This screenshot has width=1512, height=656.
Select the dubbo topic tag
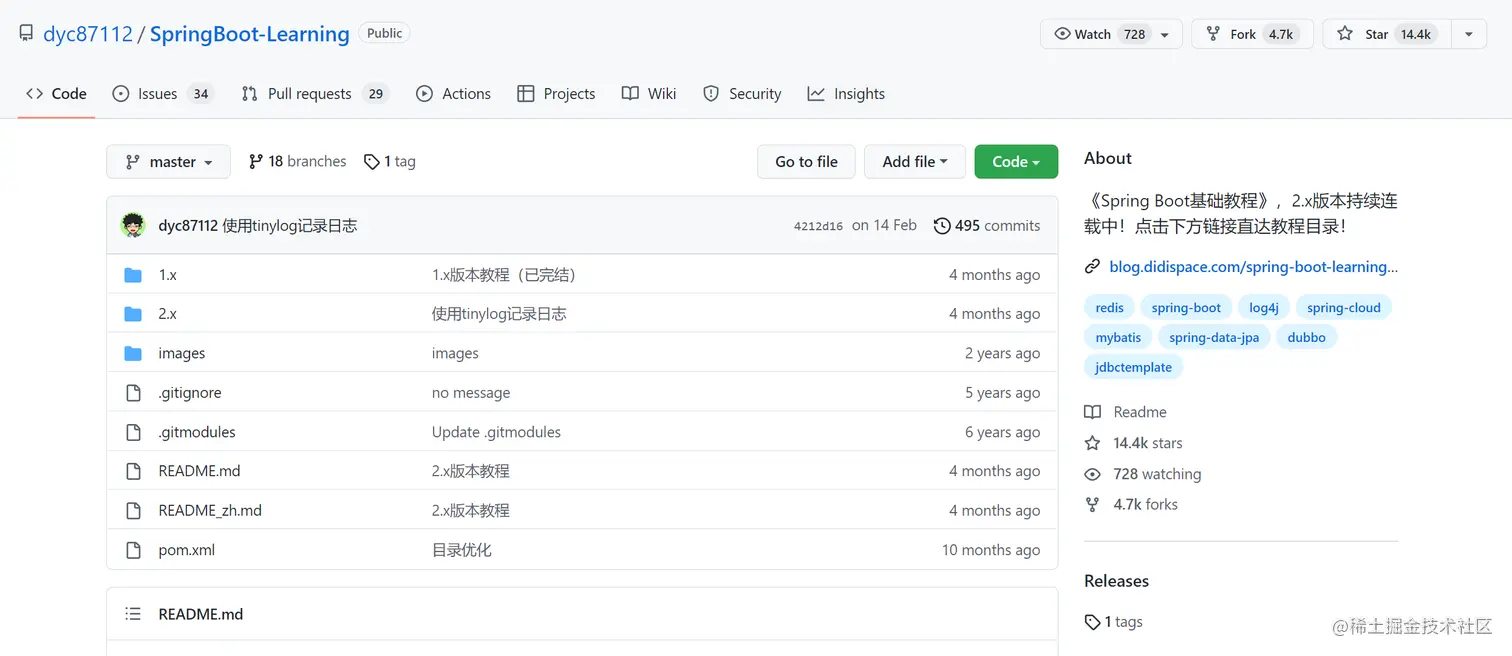tap(1306, 338)
